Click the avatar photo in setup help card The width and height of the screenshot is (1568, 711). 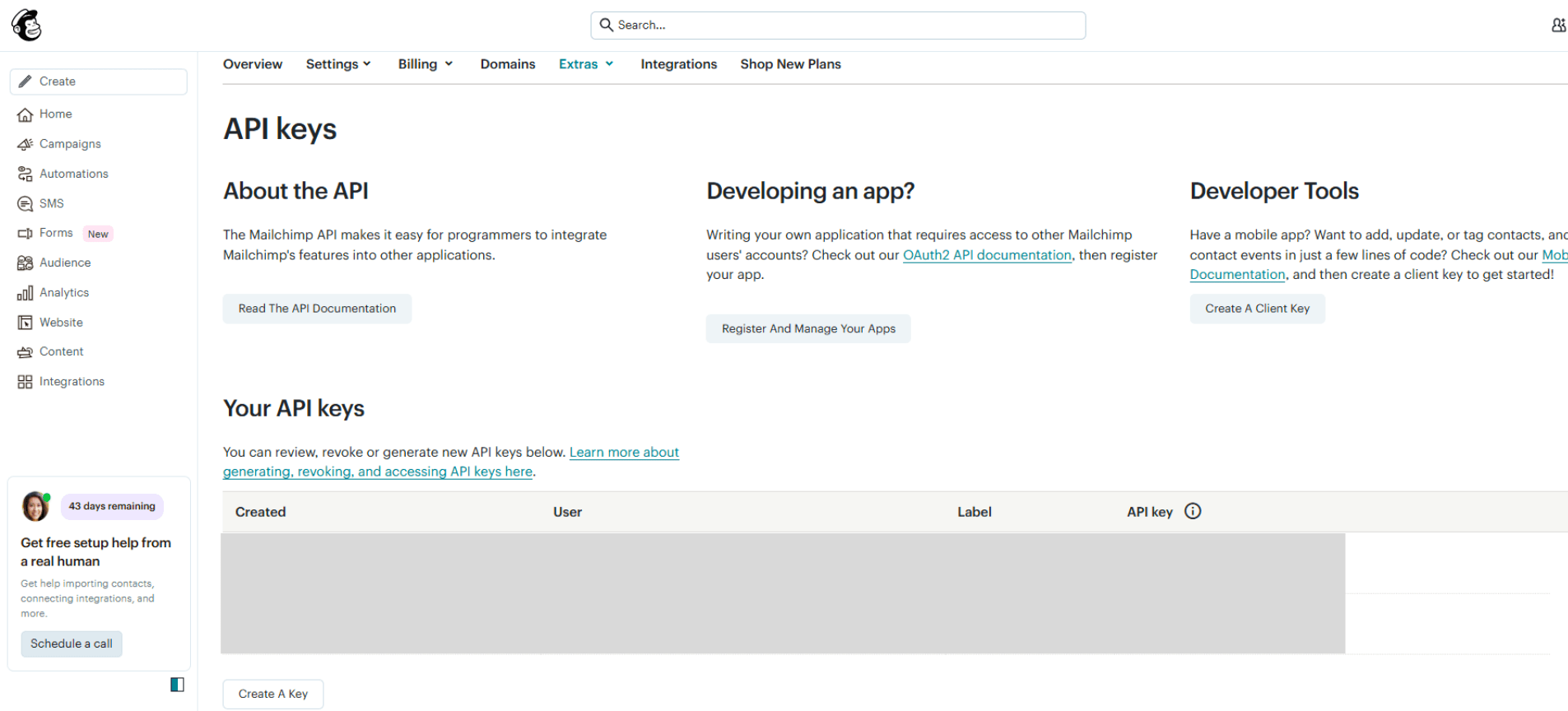point(35,507)
